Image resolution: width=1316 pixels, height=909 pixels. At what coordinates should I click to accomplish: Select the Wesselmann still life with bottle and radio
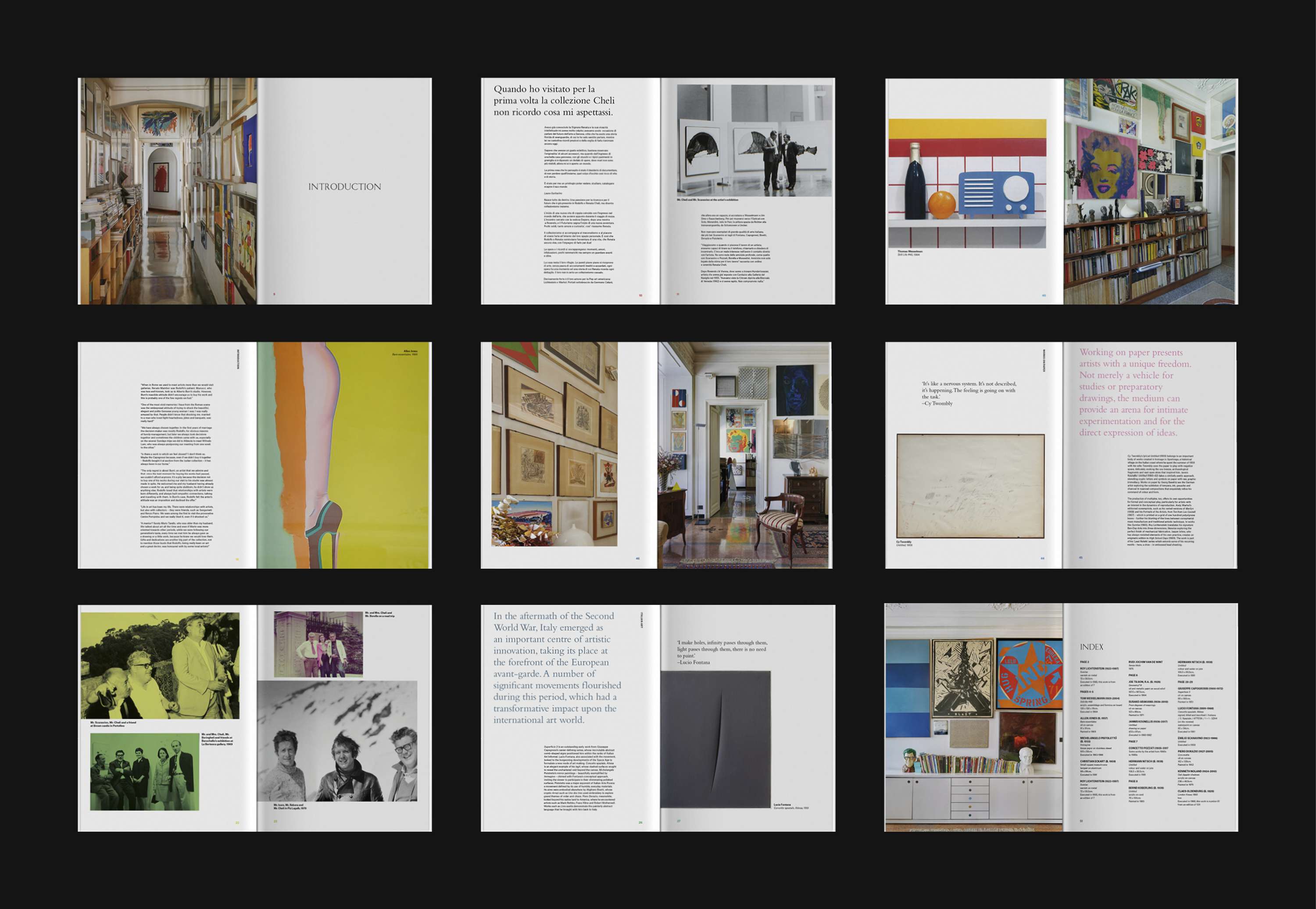click(x=968, y=183)
